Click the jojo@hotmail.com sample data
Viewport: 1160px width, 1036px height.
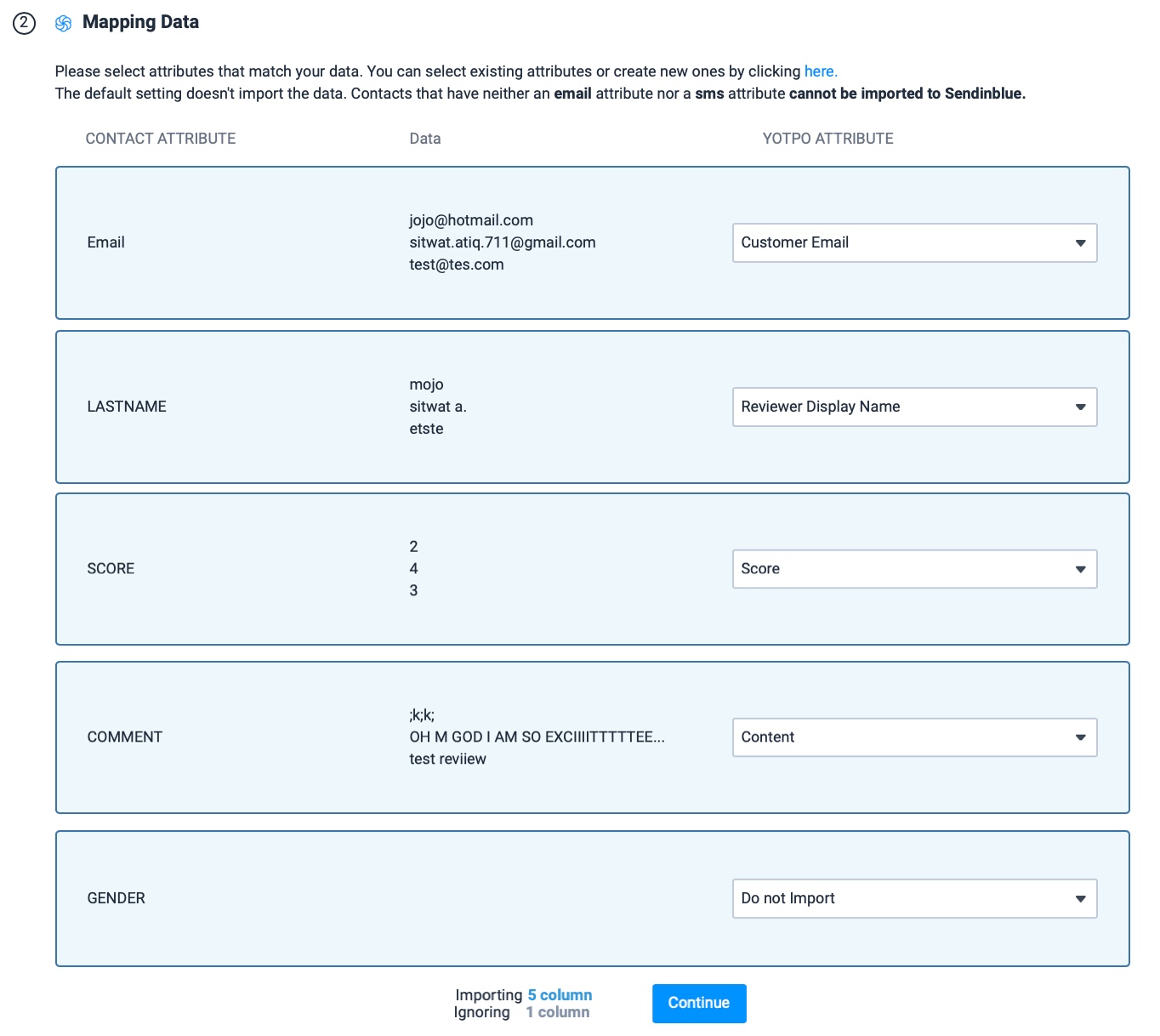click(x=471, y=220)
